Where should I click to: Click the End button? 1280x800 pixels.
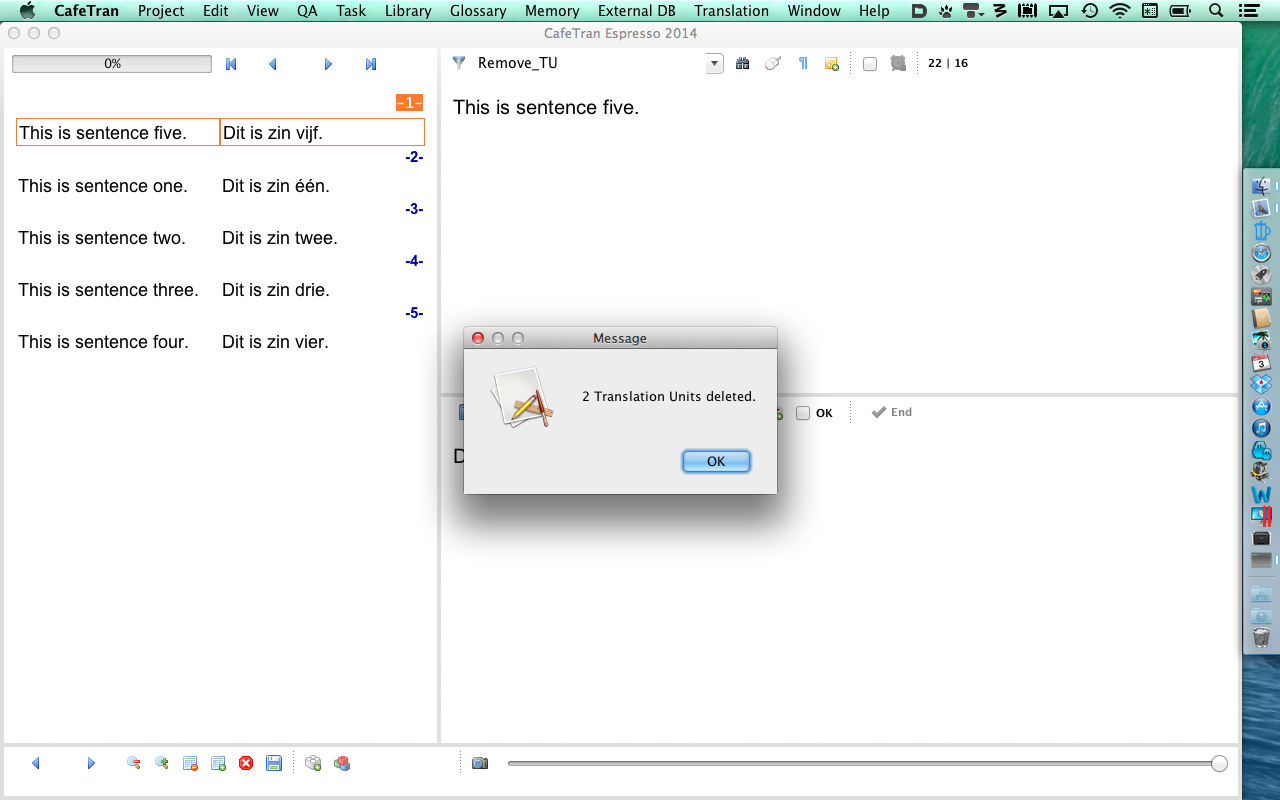pos(891,412)
